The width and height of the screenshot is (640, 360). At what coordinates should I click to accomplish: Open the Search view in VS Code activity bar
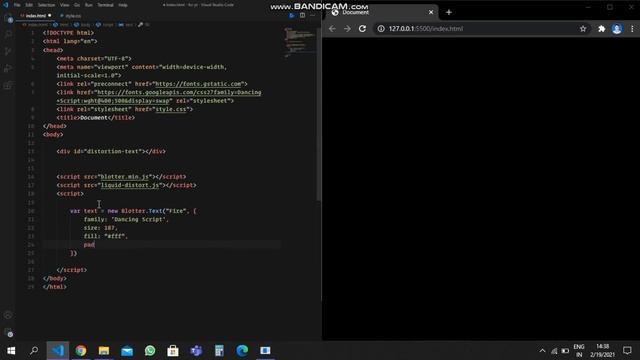pyautogui.click(x=8, y=35)
